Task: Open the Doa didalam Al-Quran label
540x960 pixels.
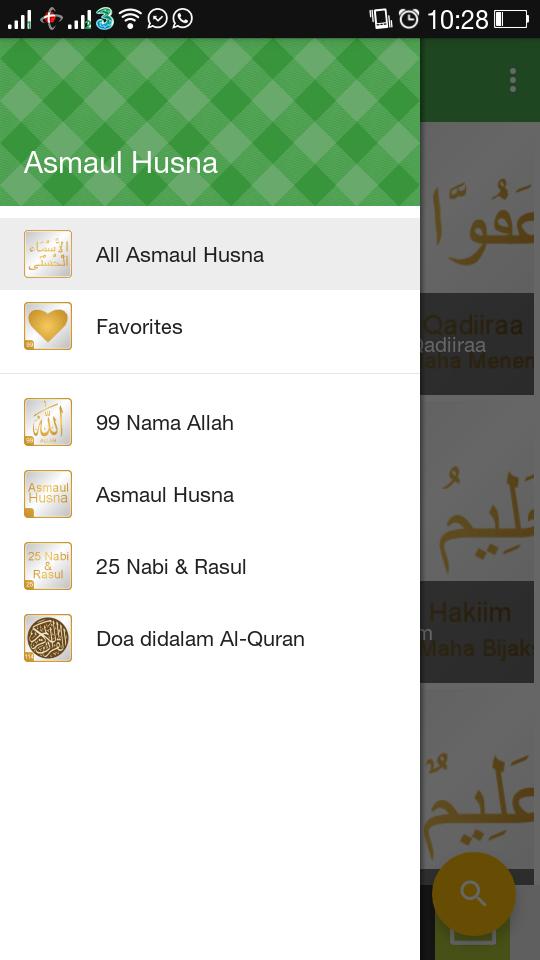Action: click(x=200, y=639)
